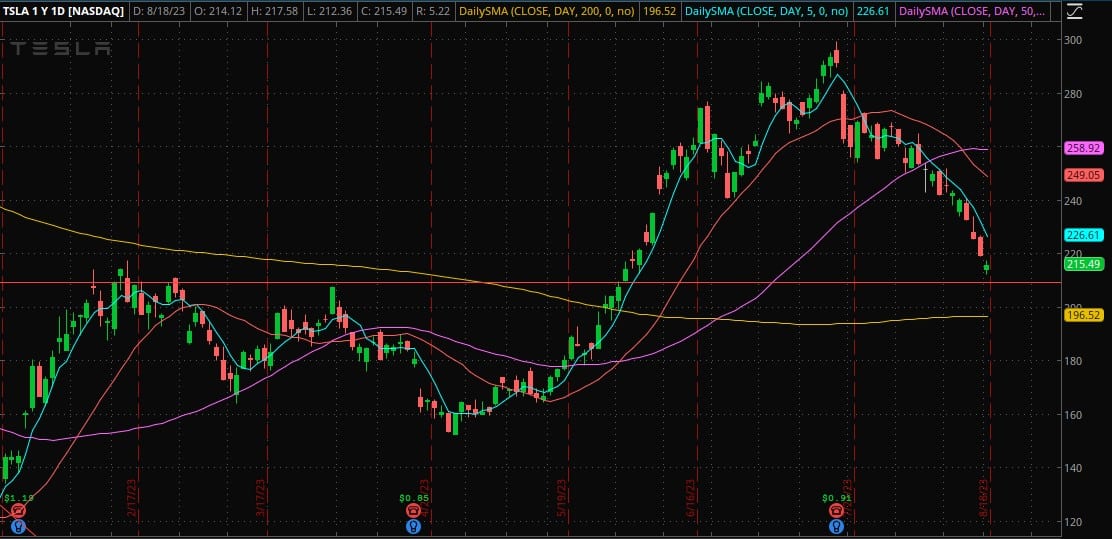Click the date readout D: 8/18/23
The height and width of the screenshot is (539, 1112).
(159, 11)
